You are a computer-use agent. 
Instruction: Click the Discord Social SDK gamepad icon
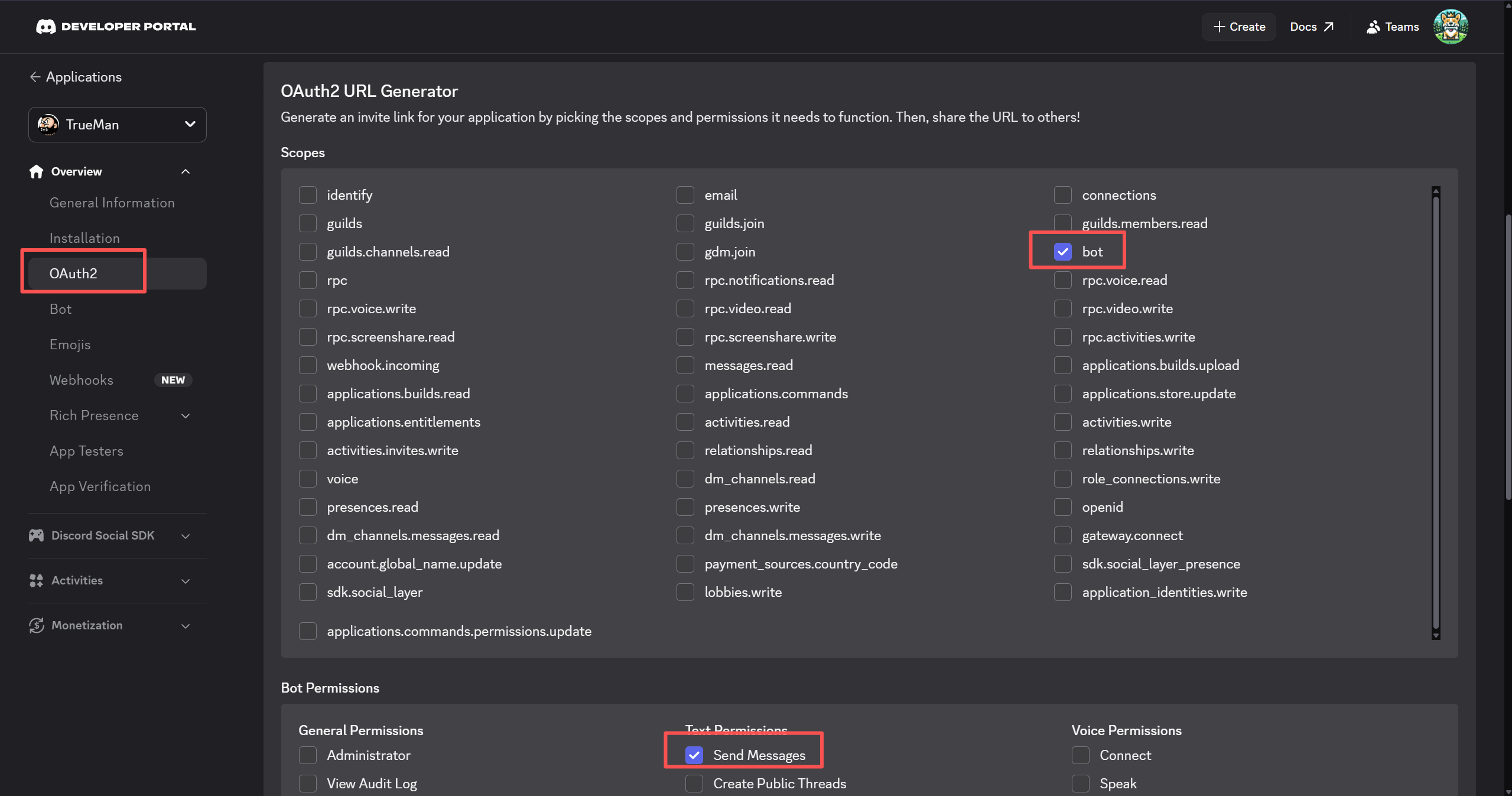[x=36, y=535]
